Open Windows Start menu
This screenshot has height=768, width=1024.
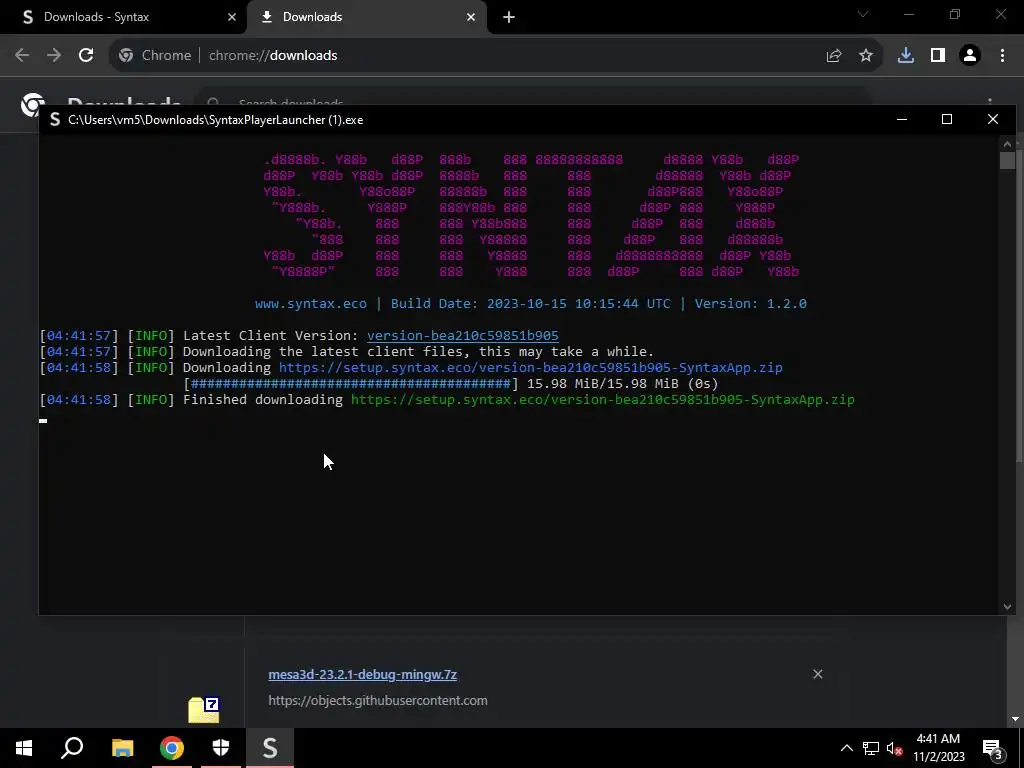click(24, 748)
